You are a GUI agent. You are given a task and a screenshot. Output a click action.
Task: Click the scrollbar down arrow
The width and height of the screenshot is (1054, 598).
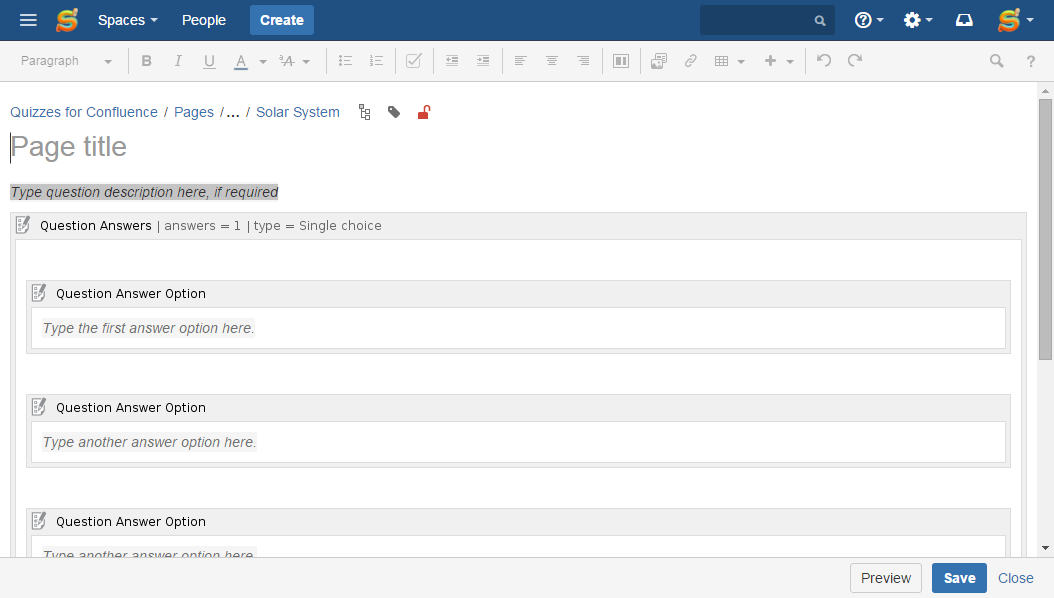point(1045,548)
